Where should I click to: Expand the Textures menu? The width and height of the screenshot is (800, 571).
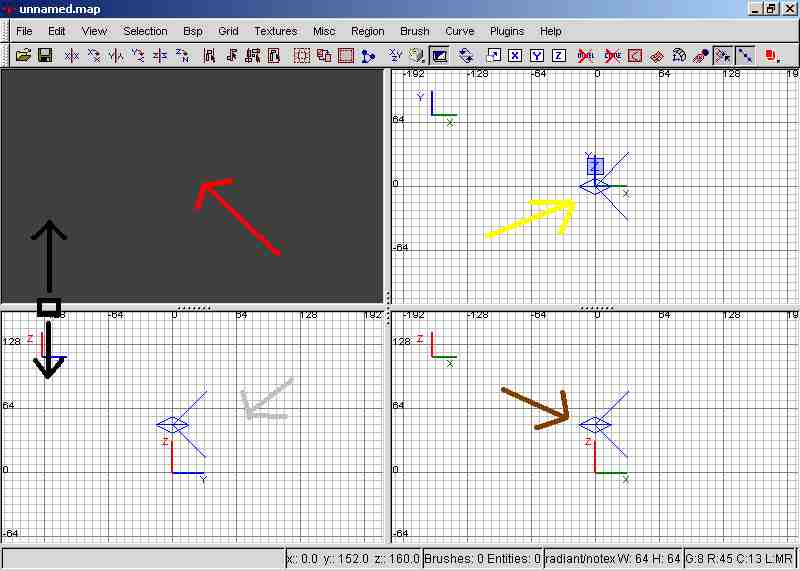coord(275,31)
